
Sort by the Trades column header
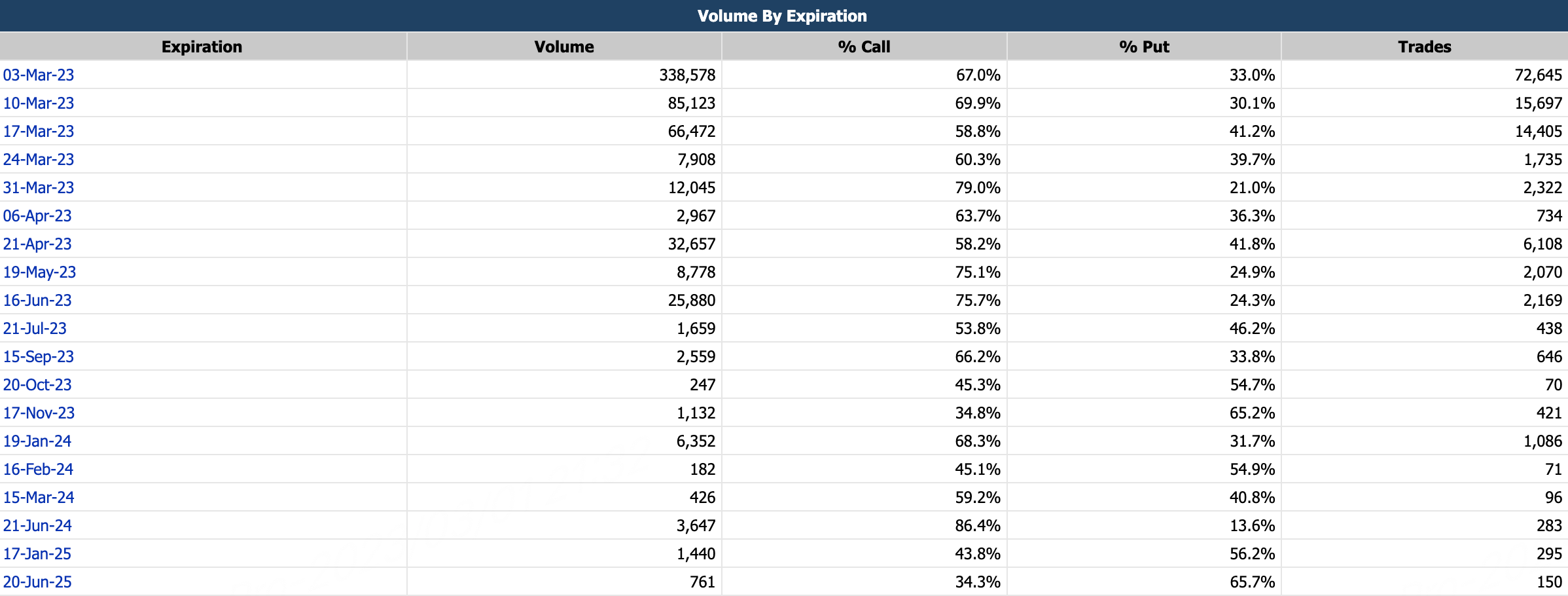(1424, 47)
